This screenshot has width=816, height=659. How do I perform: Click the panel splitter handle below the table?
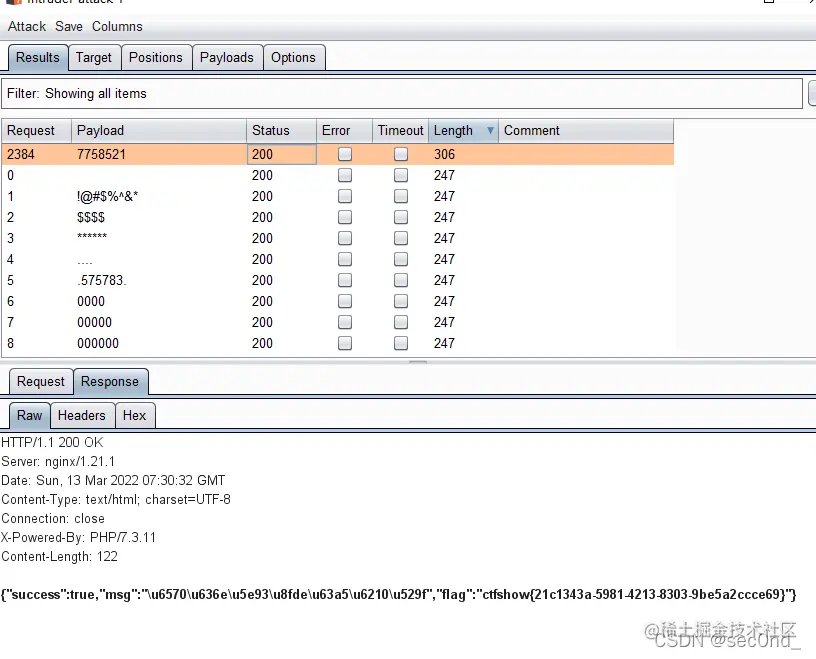coord(417,361)
